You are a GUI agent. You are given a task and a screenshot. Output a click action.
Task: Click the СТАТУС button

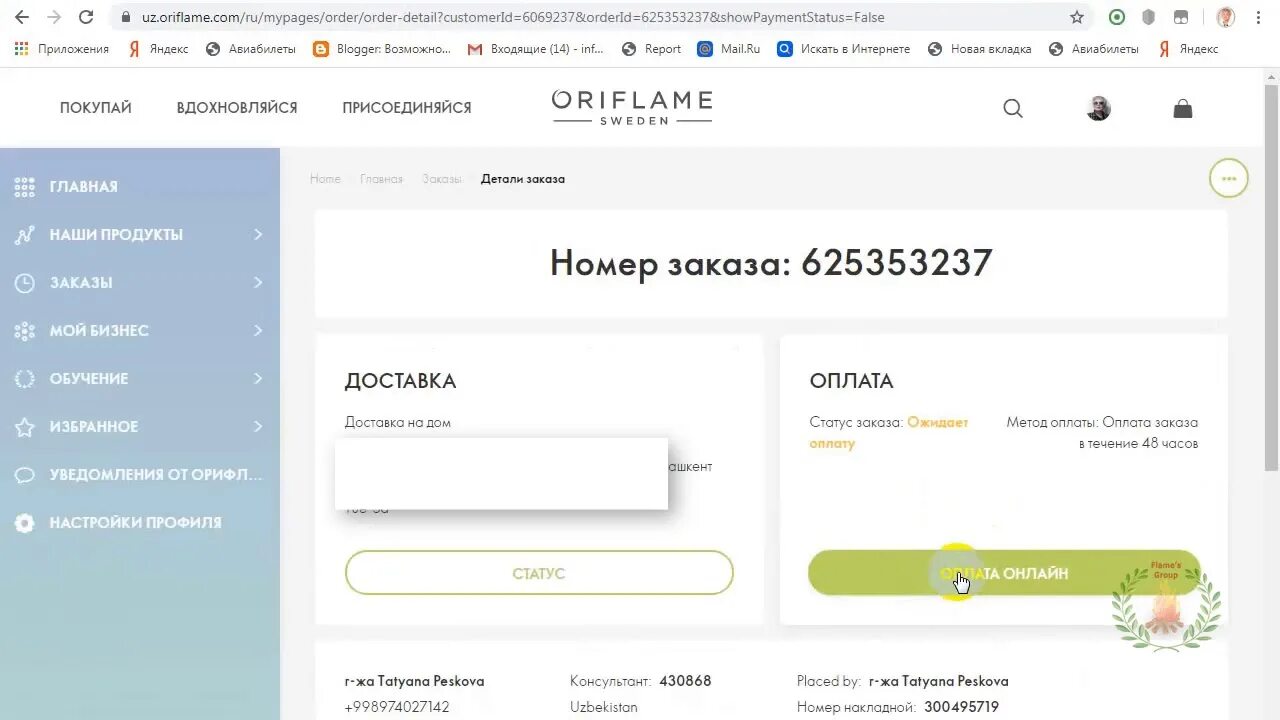click(539, 573)
